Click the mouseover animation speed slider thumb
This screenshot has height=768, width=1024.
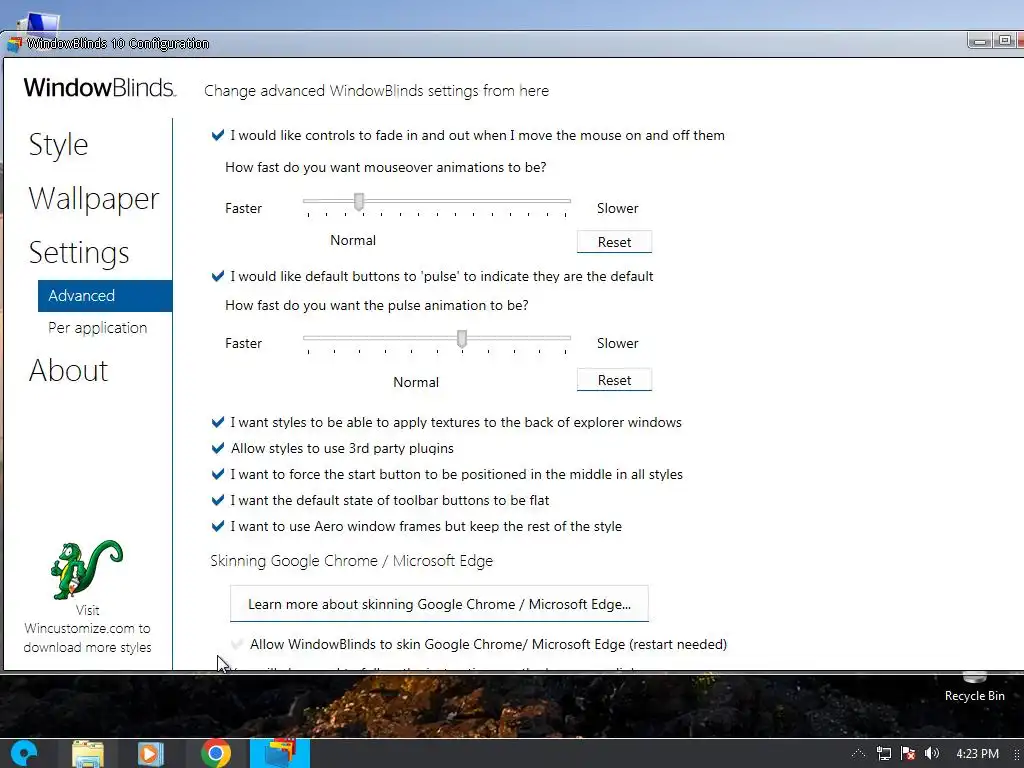click(359, 202)
